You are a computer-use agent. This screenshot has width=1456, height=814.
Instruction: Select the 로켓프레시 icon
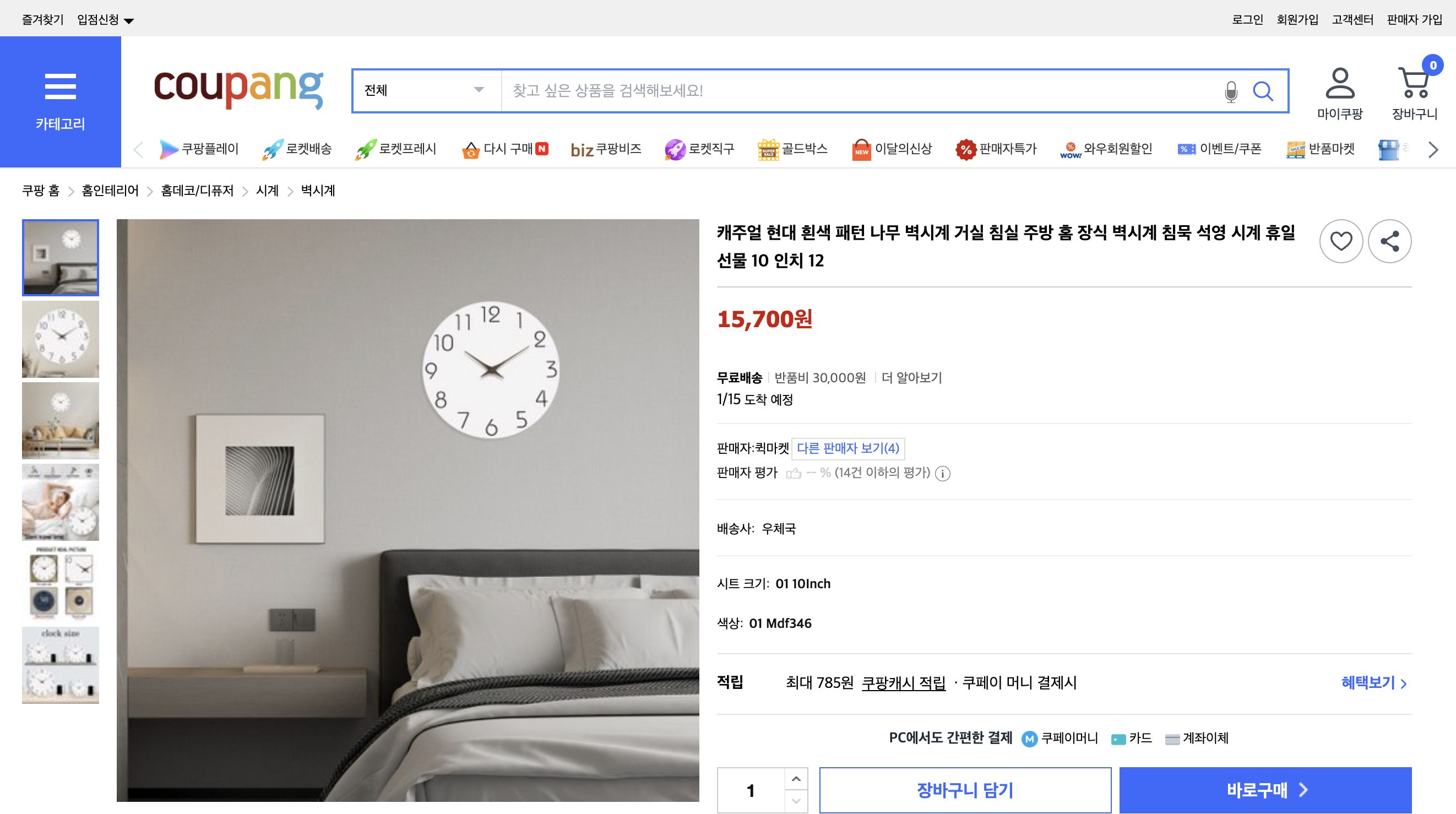(x=368, y=148)
